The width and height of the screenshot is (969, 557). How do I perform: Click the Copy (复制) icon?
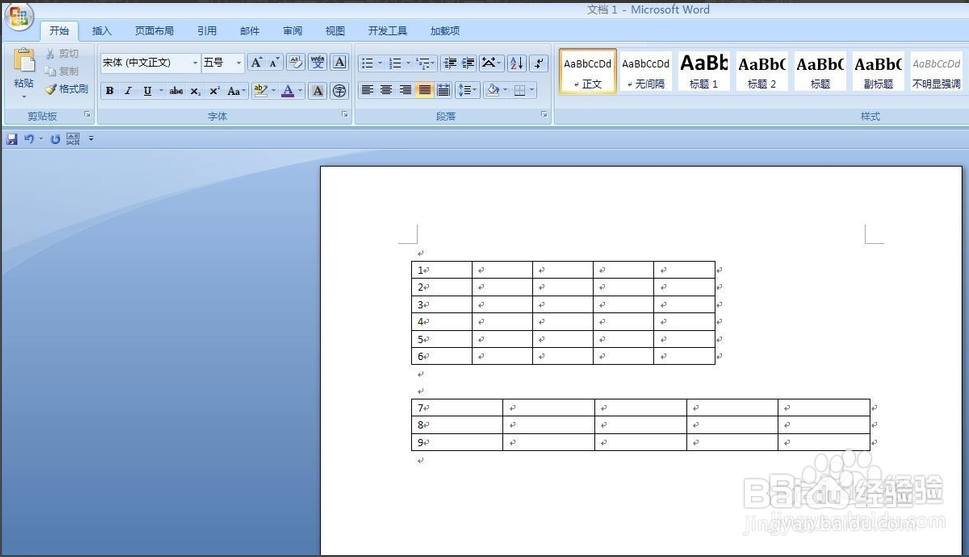click(50, 71)
